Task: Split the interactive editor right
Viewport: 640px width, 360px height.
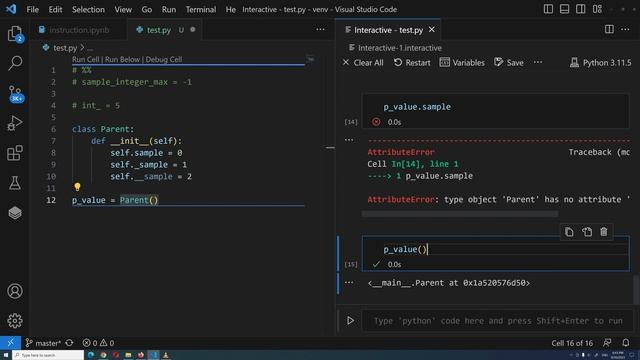Action: pos(609,29)
